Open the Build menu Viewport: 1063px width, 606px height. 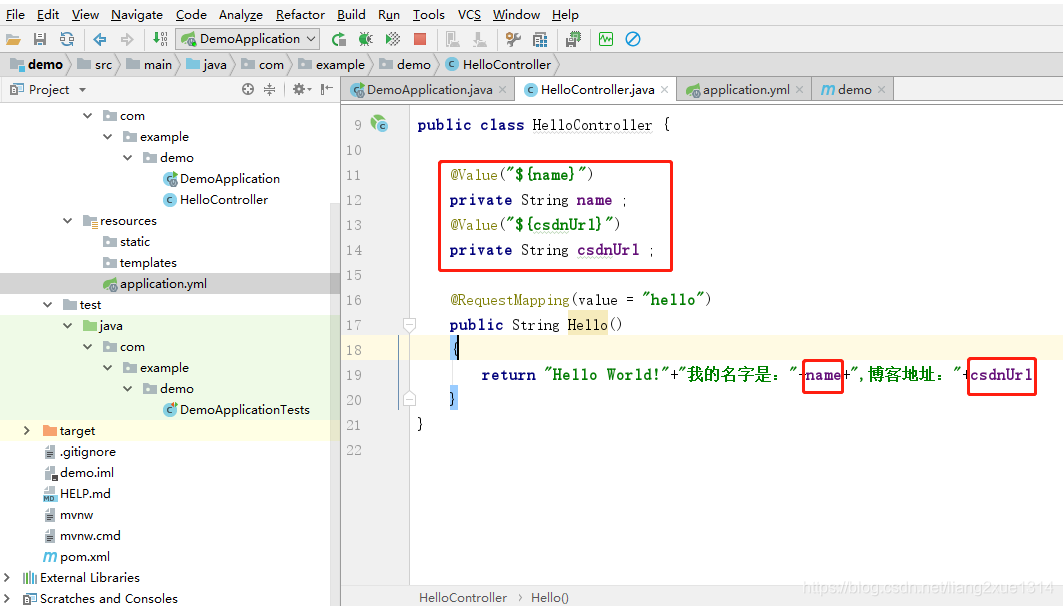350,14
